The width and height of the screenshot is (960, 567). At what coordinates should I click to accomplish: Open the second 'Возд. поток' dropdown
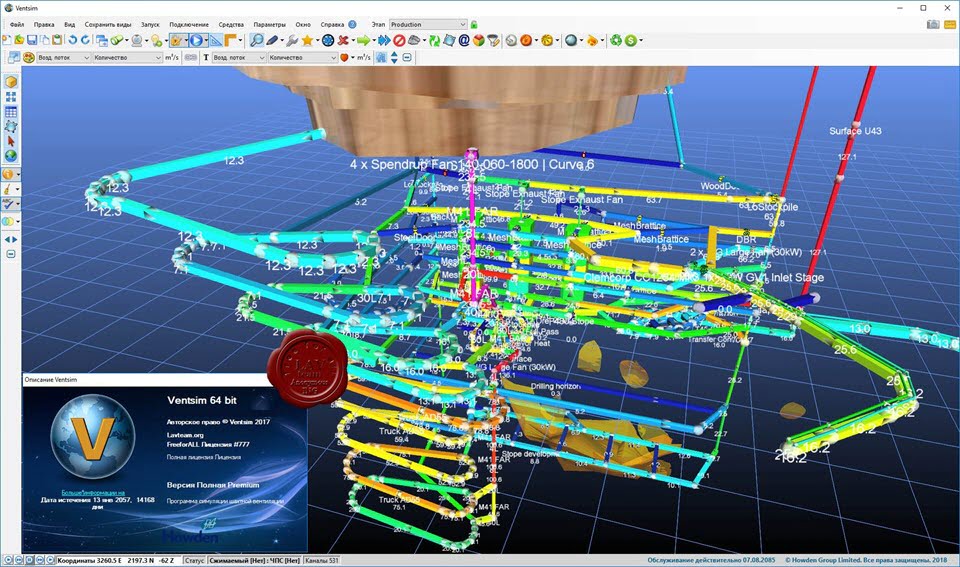[239, 58]
